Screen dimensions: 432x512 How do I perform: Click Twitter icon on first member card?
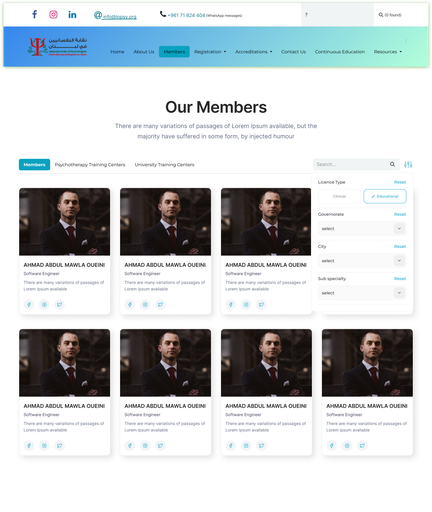59,304
